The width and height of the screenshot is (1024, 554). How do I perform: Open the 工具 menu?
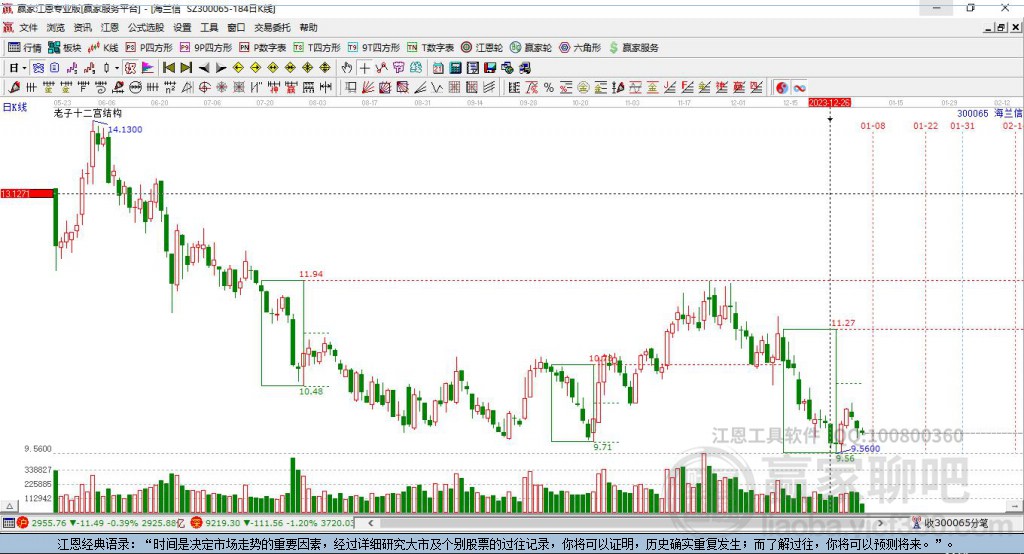point(209,27)
